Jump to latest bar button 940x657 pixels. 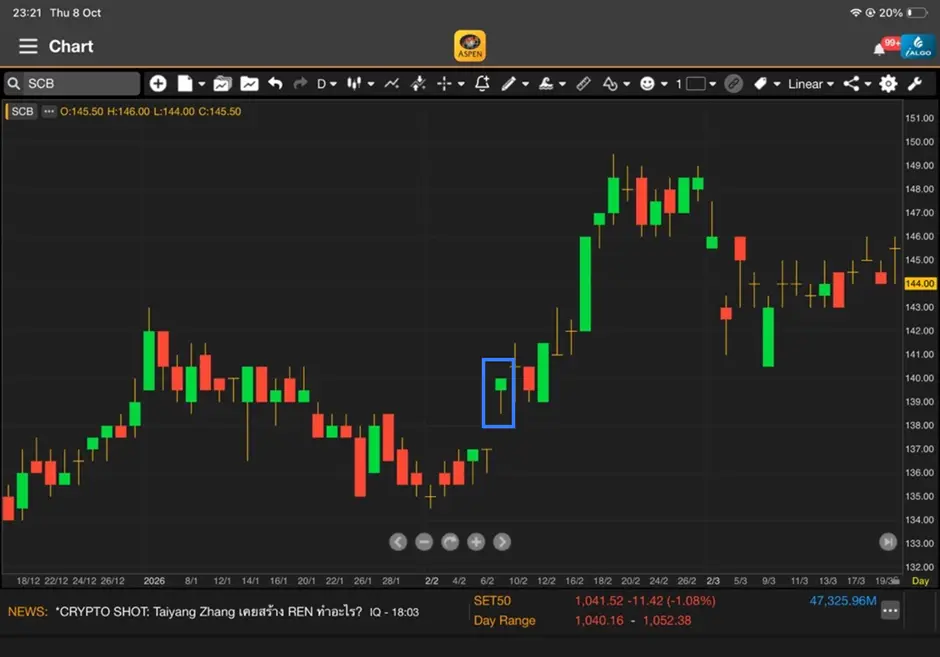click(888, 542)
